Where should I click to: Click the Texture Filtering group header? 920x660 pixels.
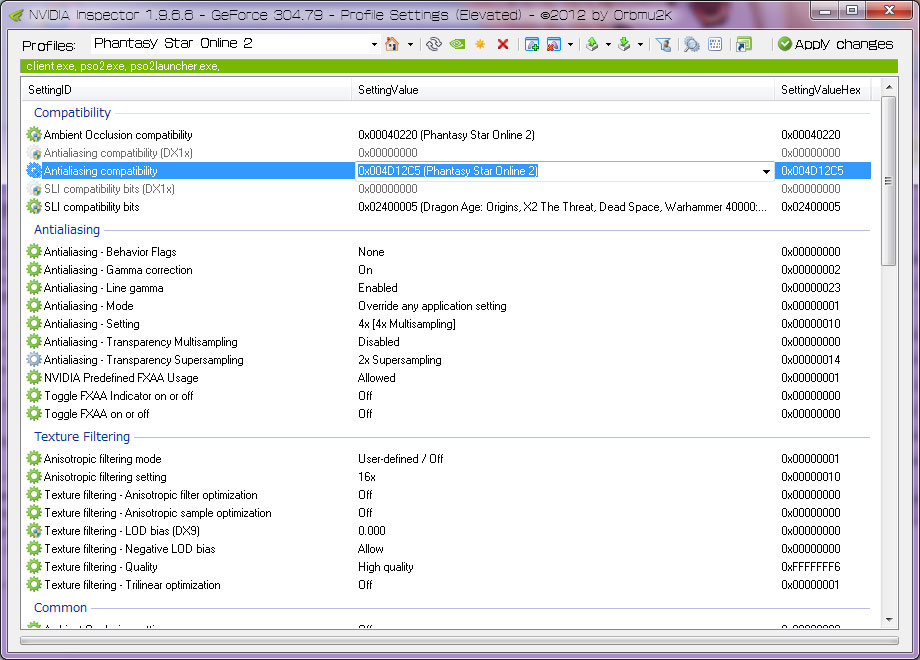point(82,436)
